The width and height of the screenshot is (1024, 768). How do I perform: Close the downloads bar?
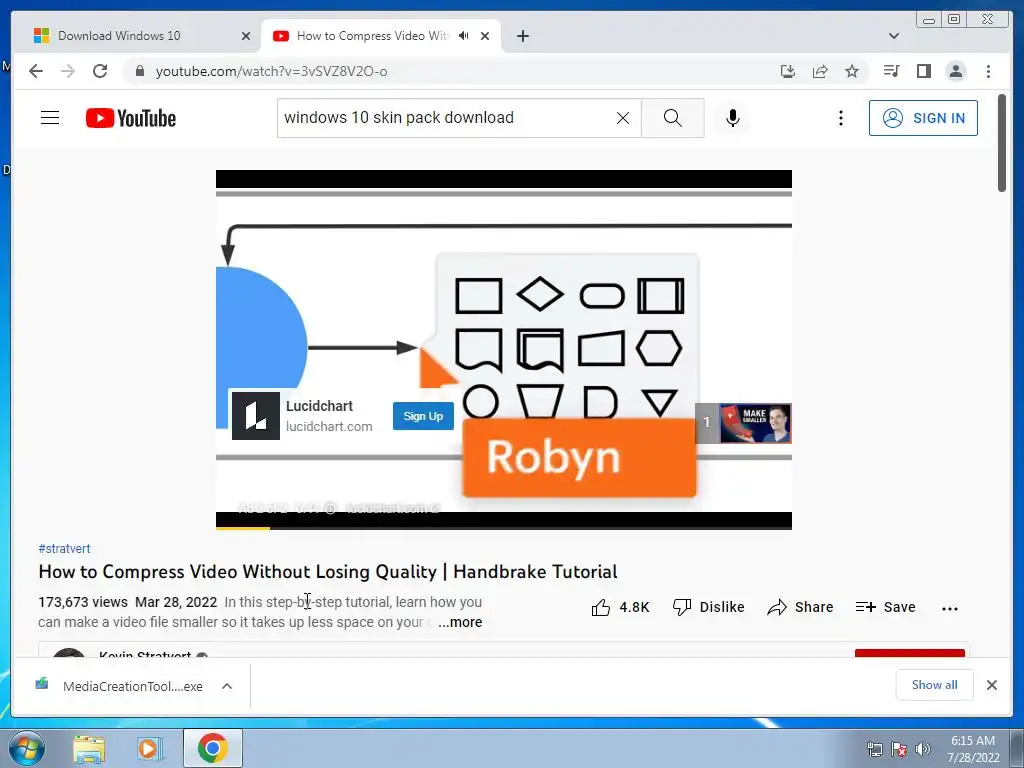991,685
